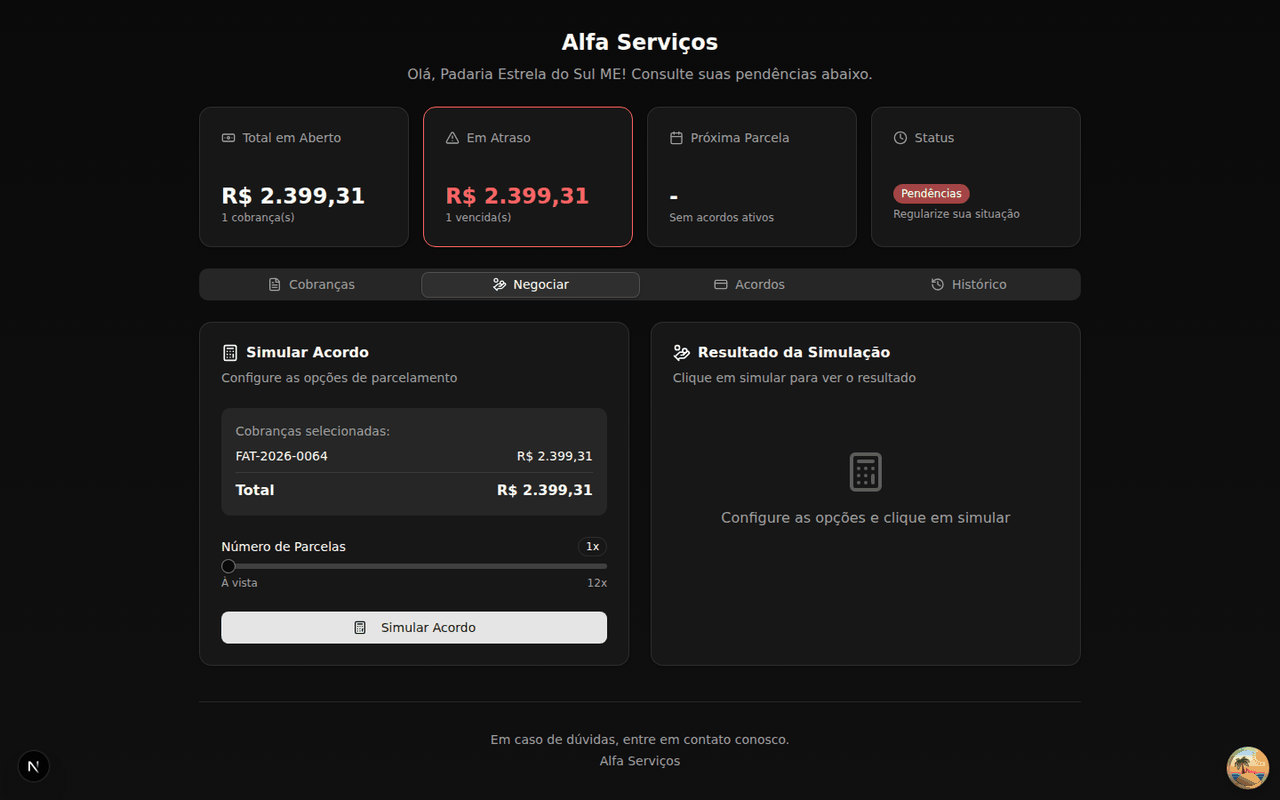Image resolution: width=1280 pixels, height=800 pixels.
Task: Open the Acordos tab
Action: [x=749, y=285]
